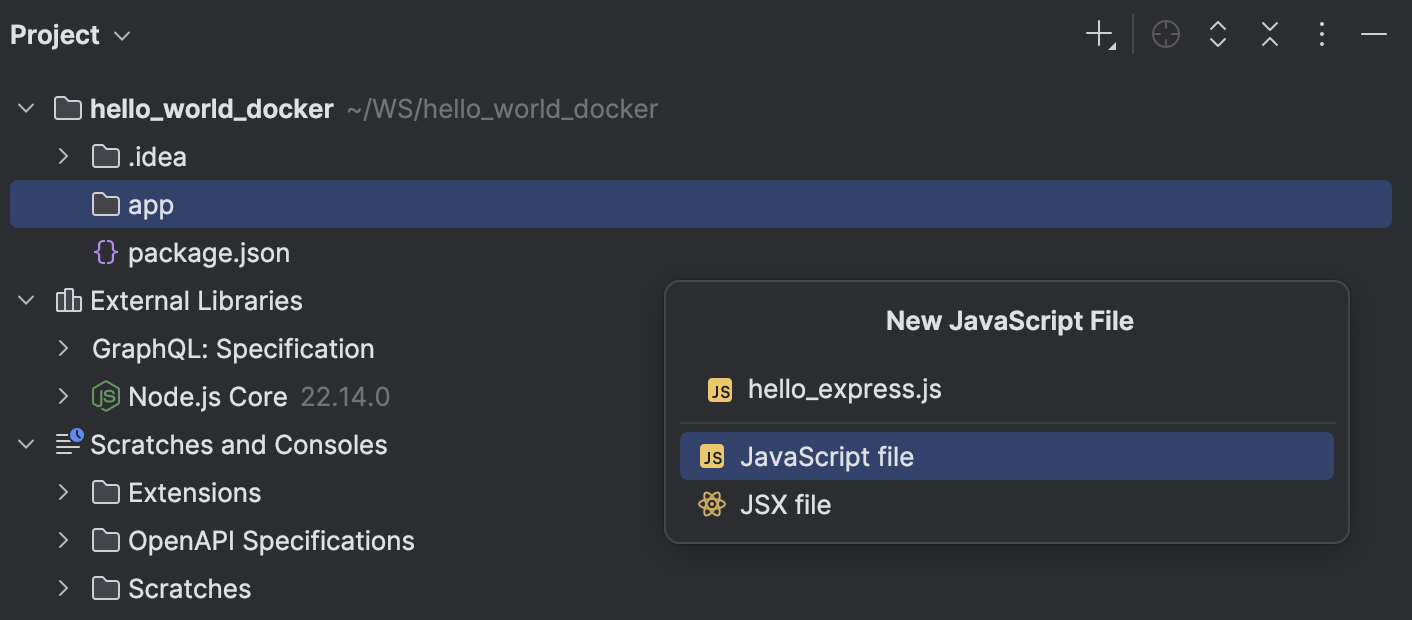Click the Scratches and Consoles label
The width and height of the screenshot is (1412, 620).
pos(239,445)
